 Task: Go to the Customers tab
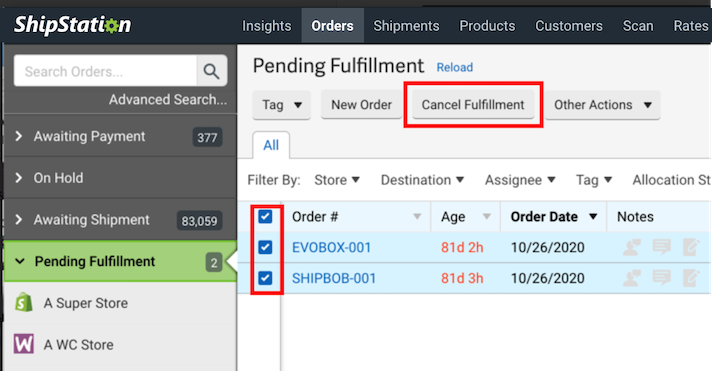[x=569, y=26]
